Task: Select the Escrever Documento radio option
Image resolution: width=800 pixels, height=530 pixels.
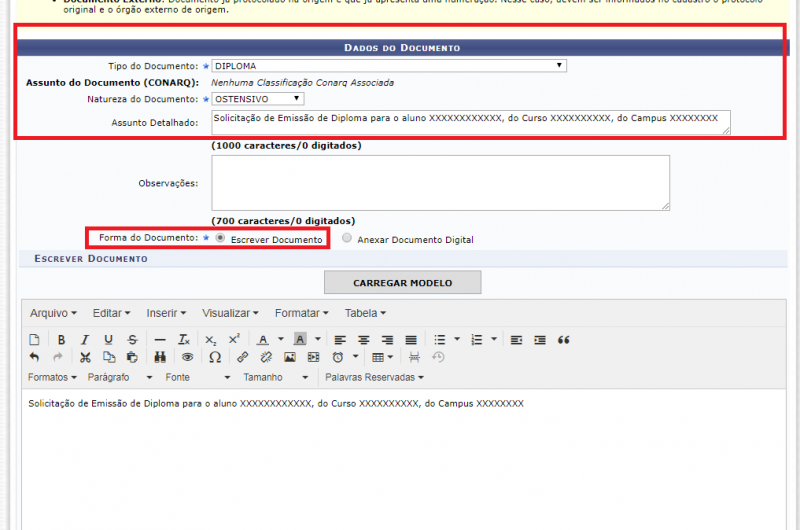Action: [x=220, y=238]
